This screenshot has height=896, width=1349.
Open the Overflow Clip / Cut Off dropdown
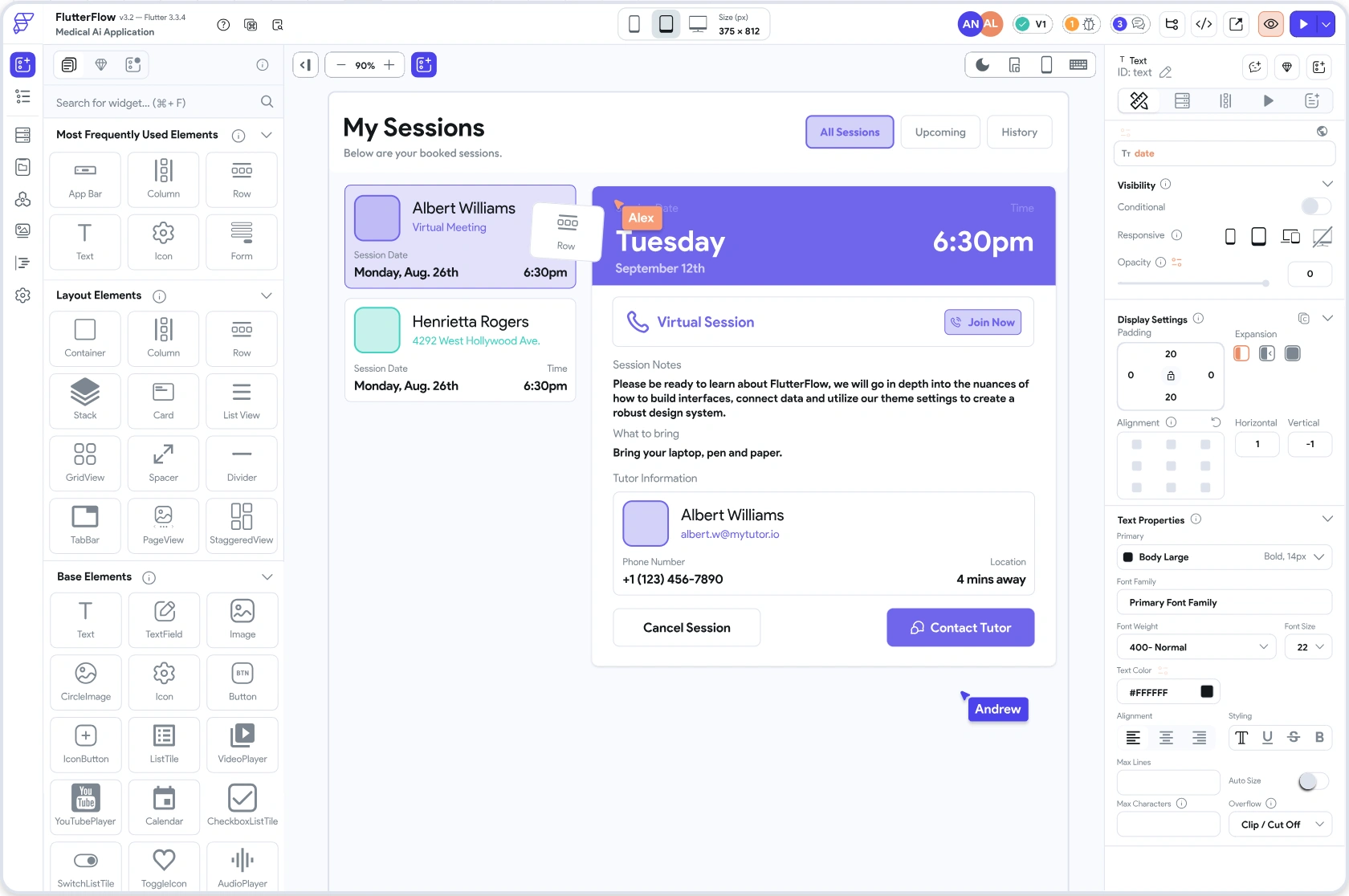[1280, 825]
